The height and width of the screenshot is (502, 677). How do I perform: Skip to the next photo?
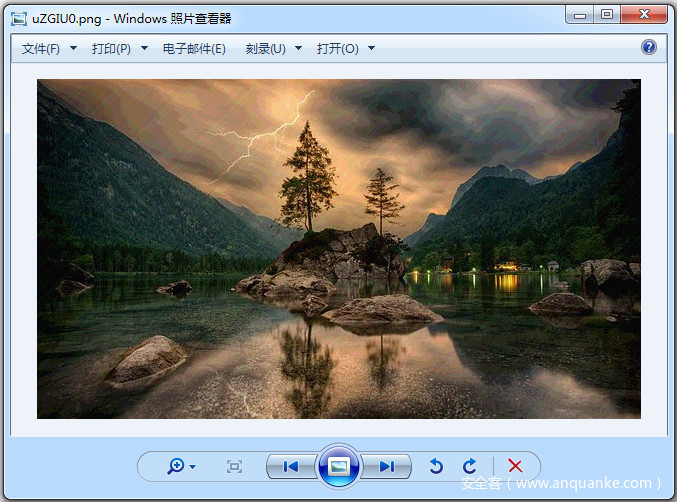(x=386, y=466)
